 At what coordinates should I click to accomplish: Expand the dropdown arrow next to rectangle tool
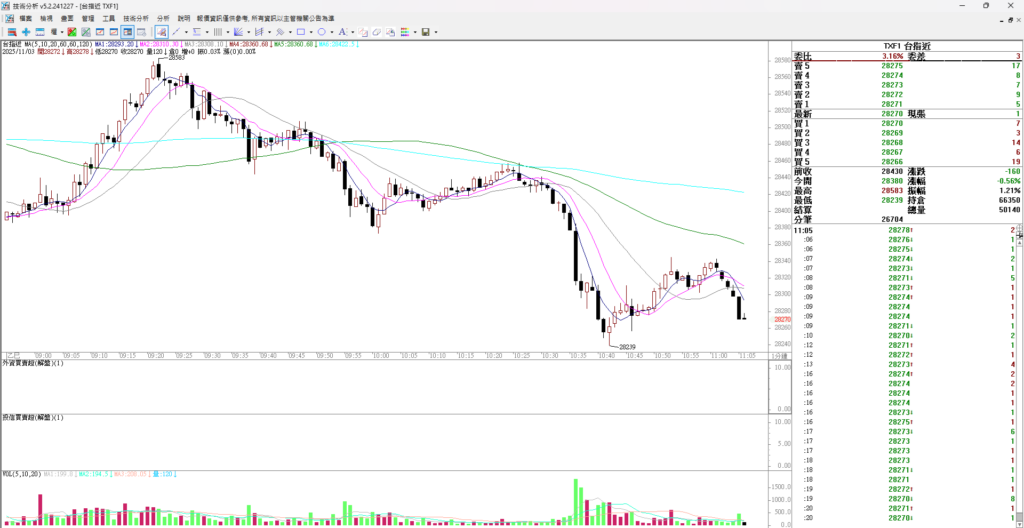311,32
